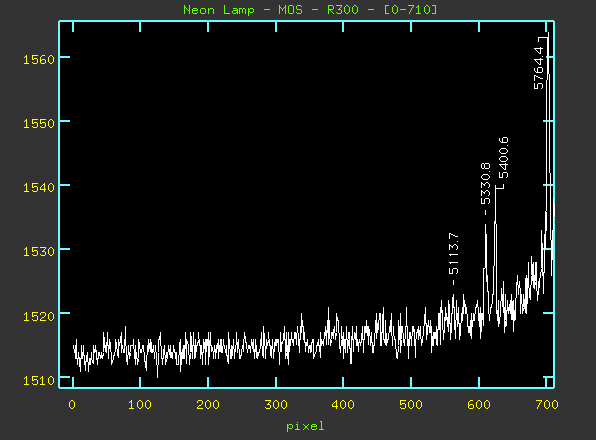The width and height of the screenshot is (596, 440).
Task: Click the 400 x-axis tick label
Action: pos(343,405)
